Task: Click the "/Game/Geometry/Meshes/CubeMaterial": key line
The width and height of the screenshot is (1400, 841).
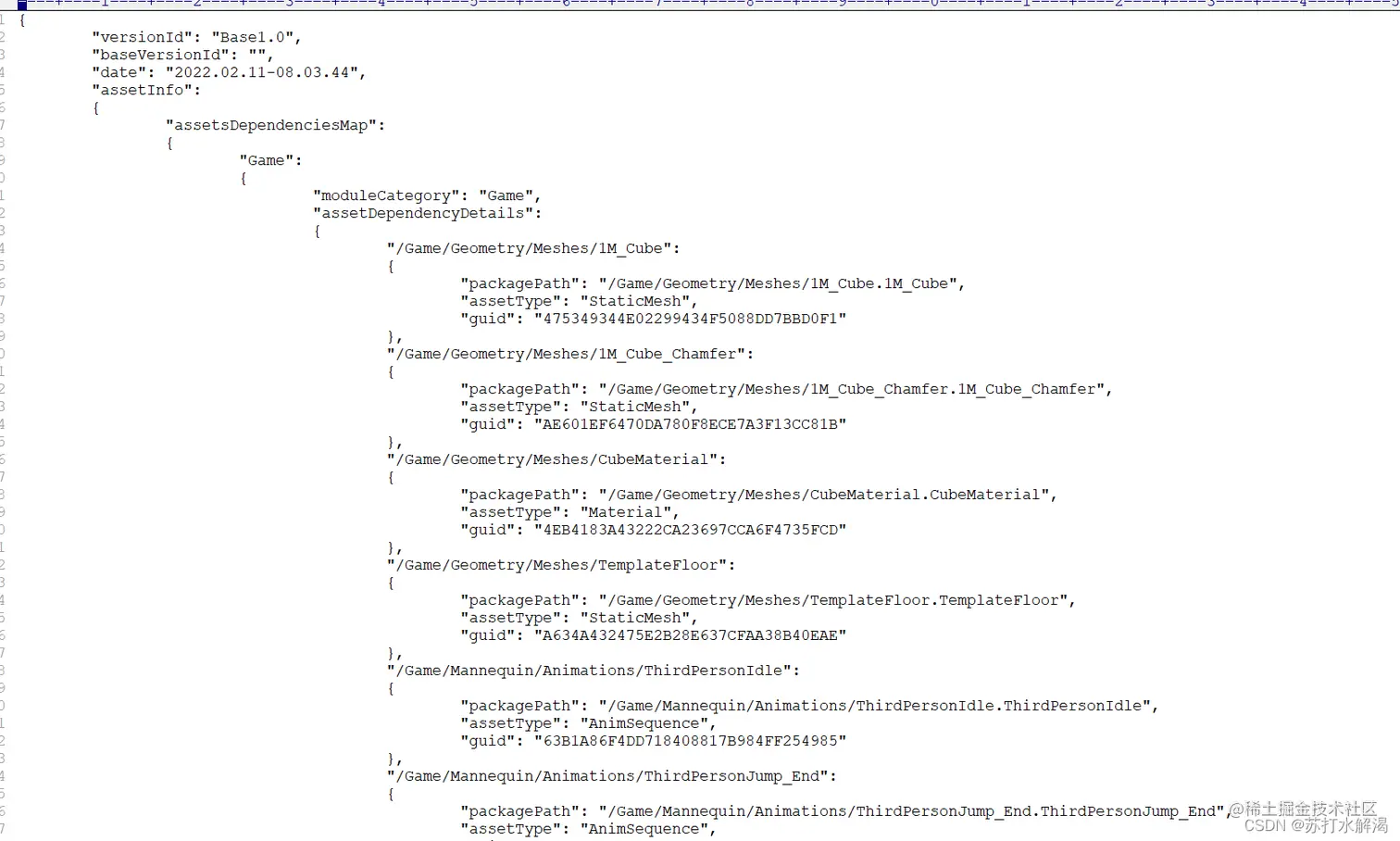Action: tap(556, 460)
